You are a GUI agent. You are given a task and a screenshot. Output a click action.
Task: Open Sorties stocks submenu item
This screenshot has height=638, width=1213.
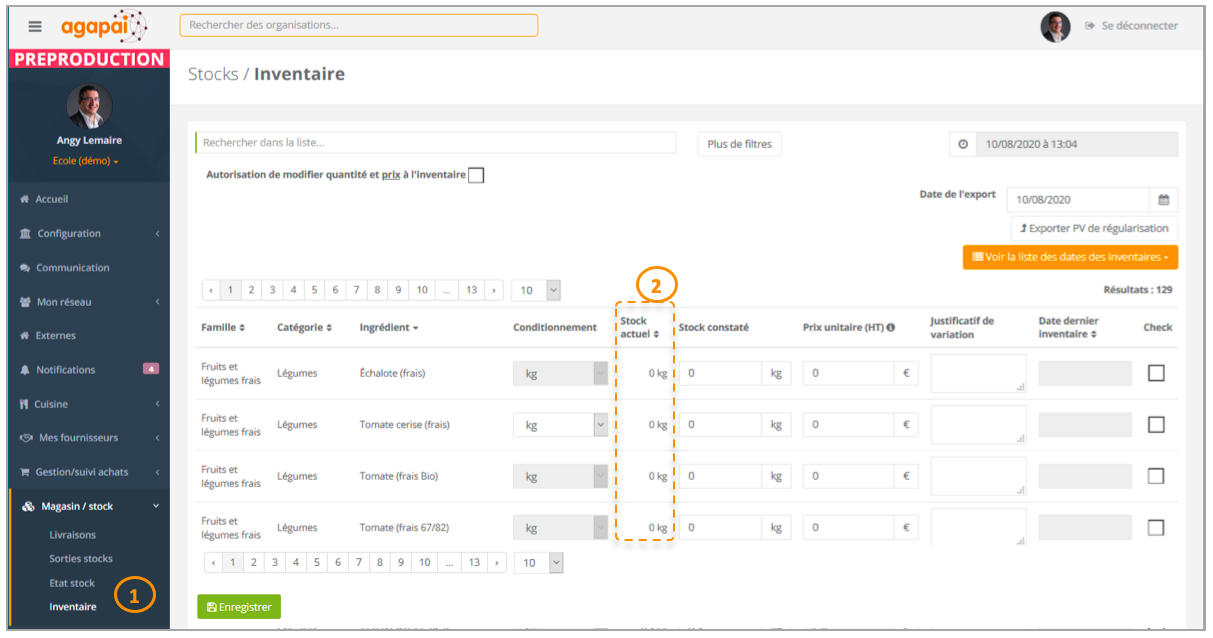(x=81, y=558)
